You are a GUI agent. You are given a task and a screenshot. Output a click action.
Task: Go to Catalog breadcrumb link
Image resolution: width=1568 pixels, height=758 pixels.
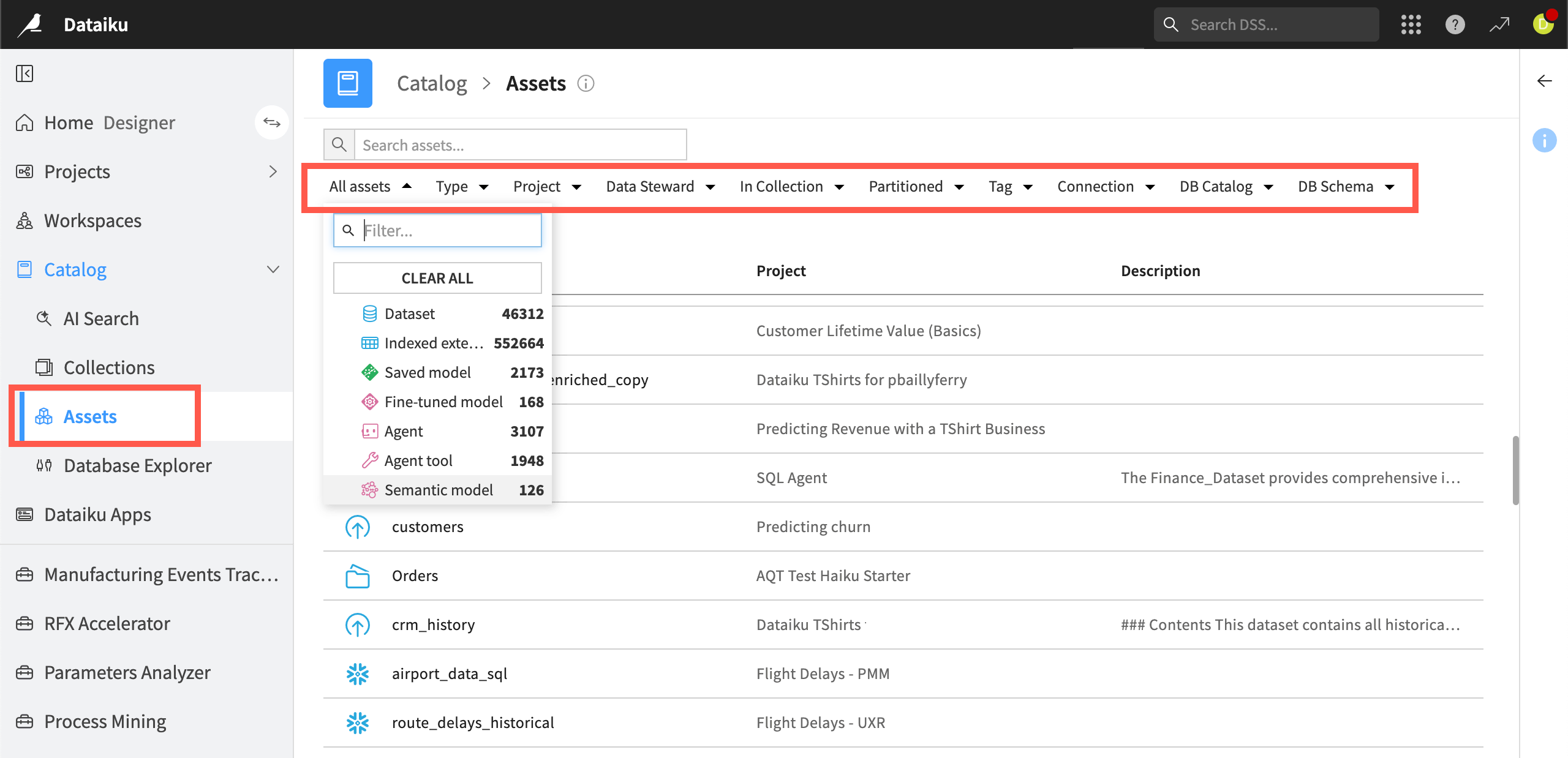[432, 83]
